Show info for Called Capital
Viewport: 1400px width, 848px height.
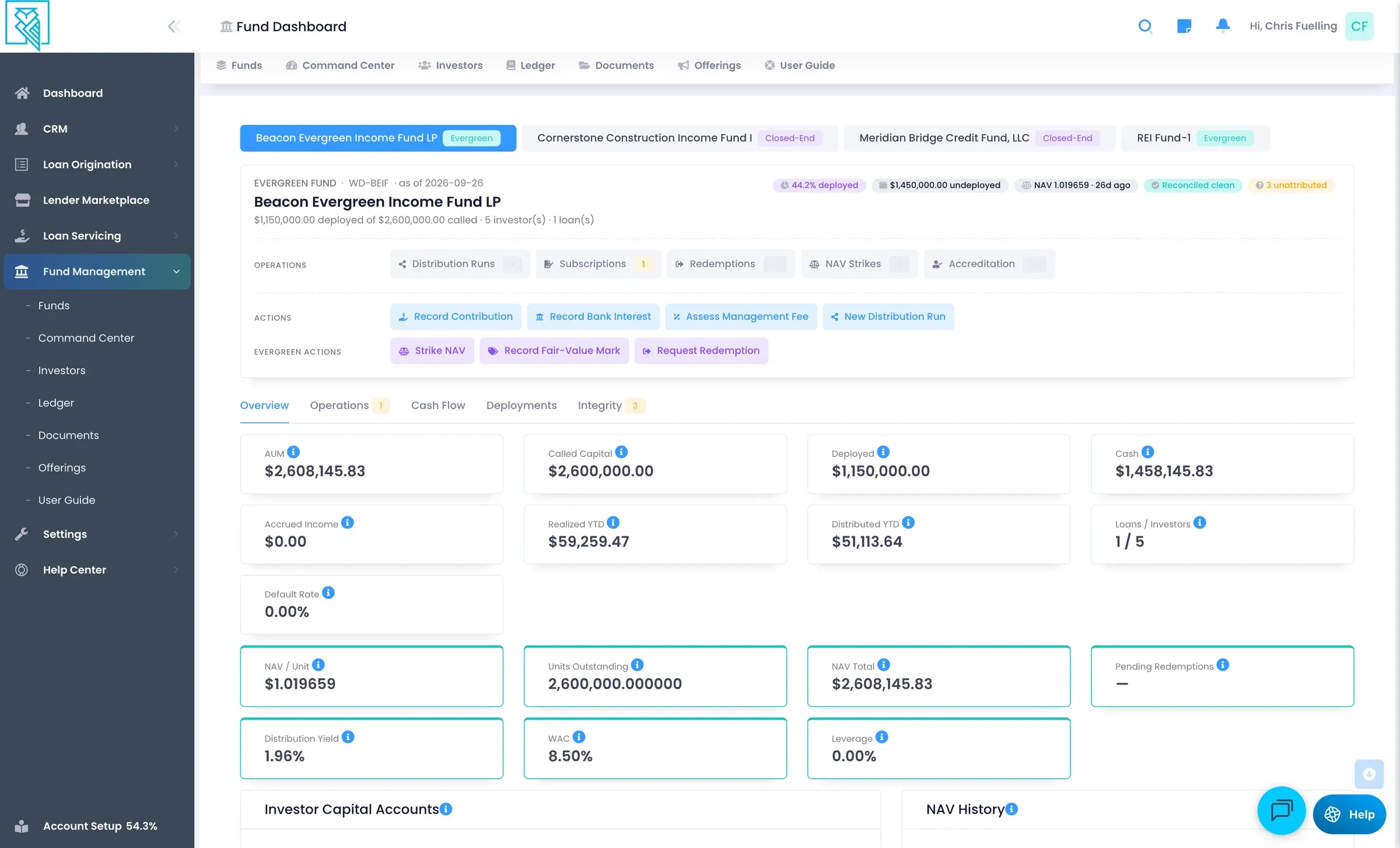(621, 452)
